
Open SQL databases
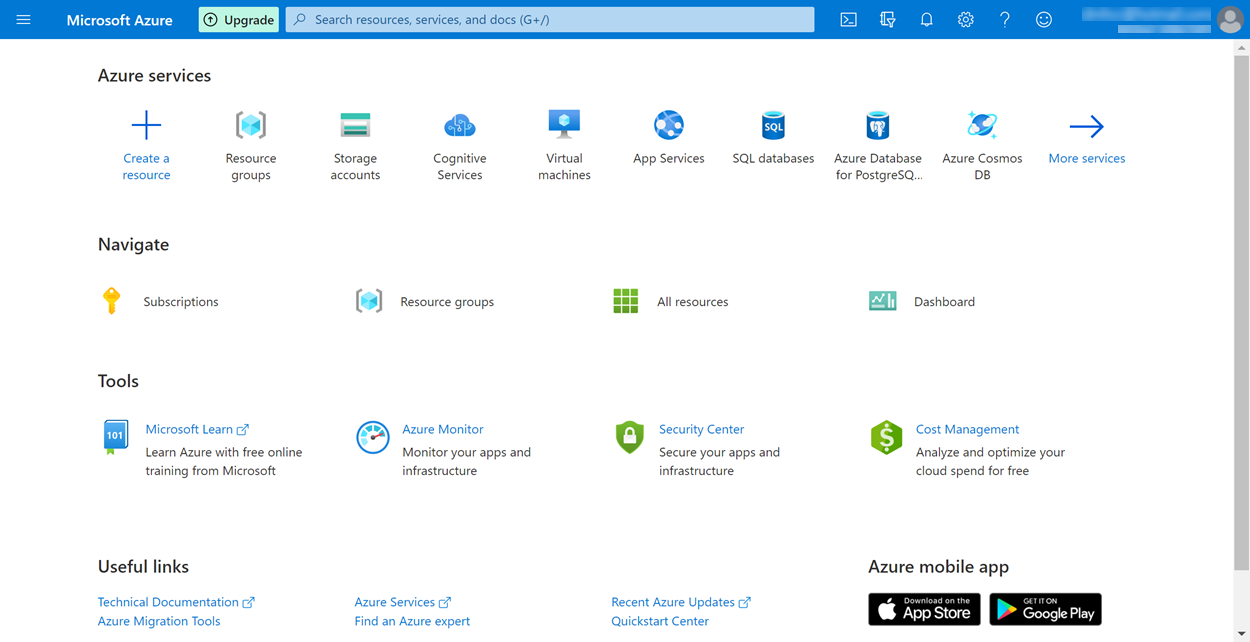pyautogui.click(x=772, y=140)
